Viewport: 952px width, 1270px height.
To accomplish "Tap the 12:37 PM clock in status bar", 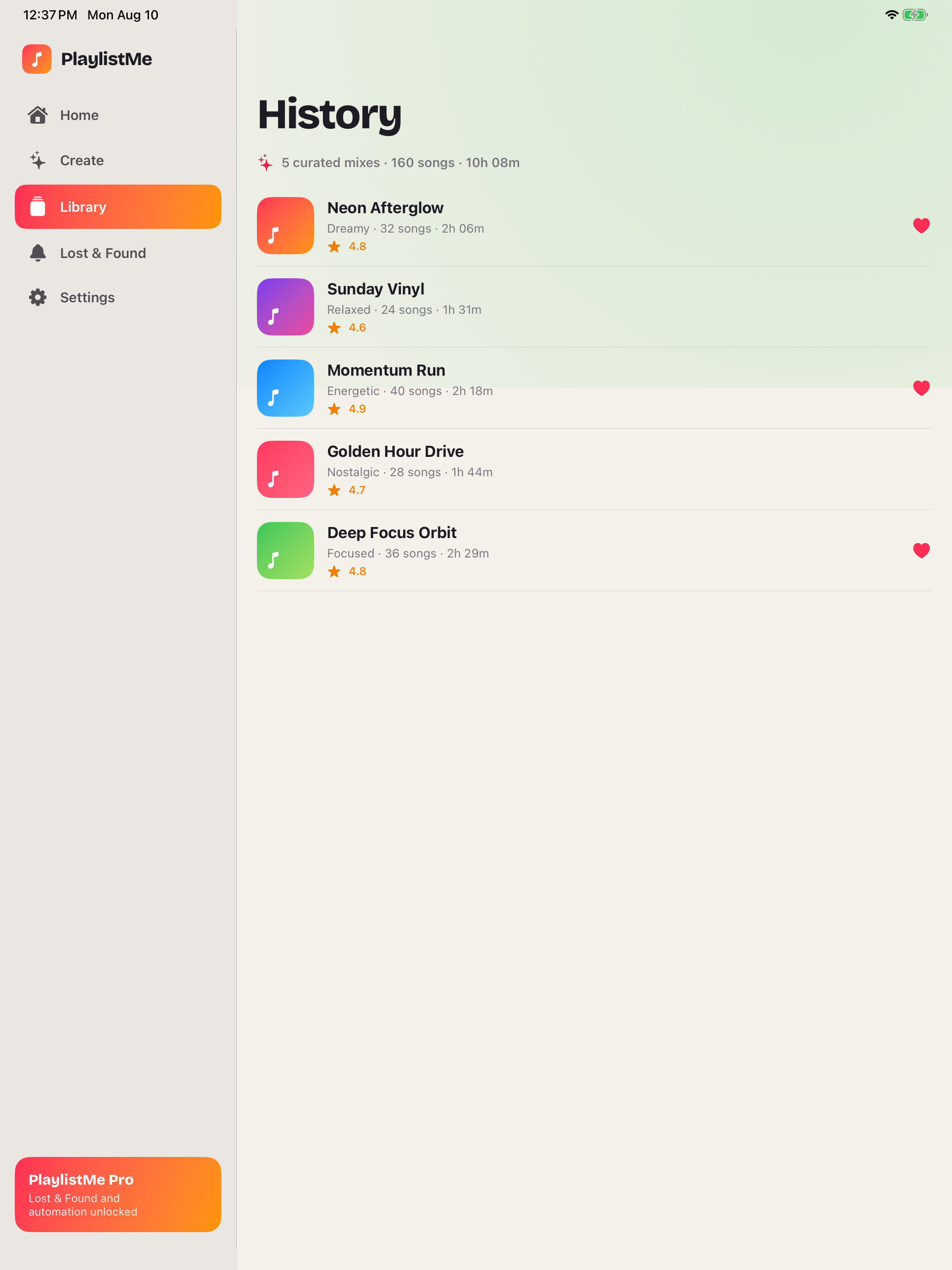I will [50, 15].
